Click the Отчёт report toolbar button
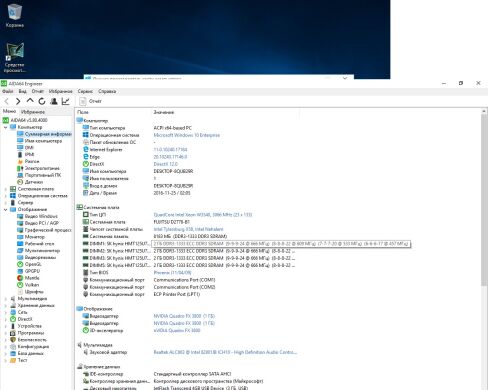Image resolution: width=488 pixels, height=390 pixels. click(91, 101)
